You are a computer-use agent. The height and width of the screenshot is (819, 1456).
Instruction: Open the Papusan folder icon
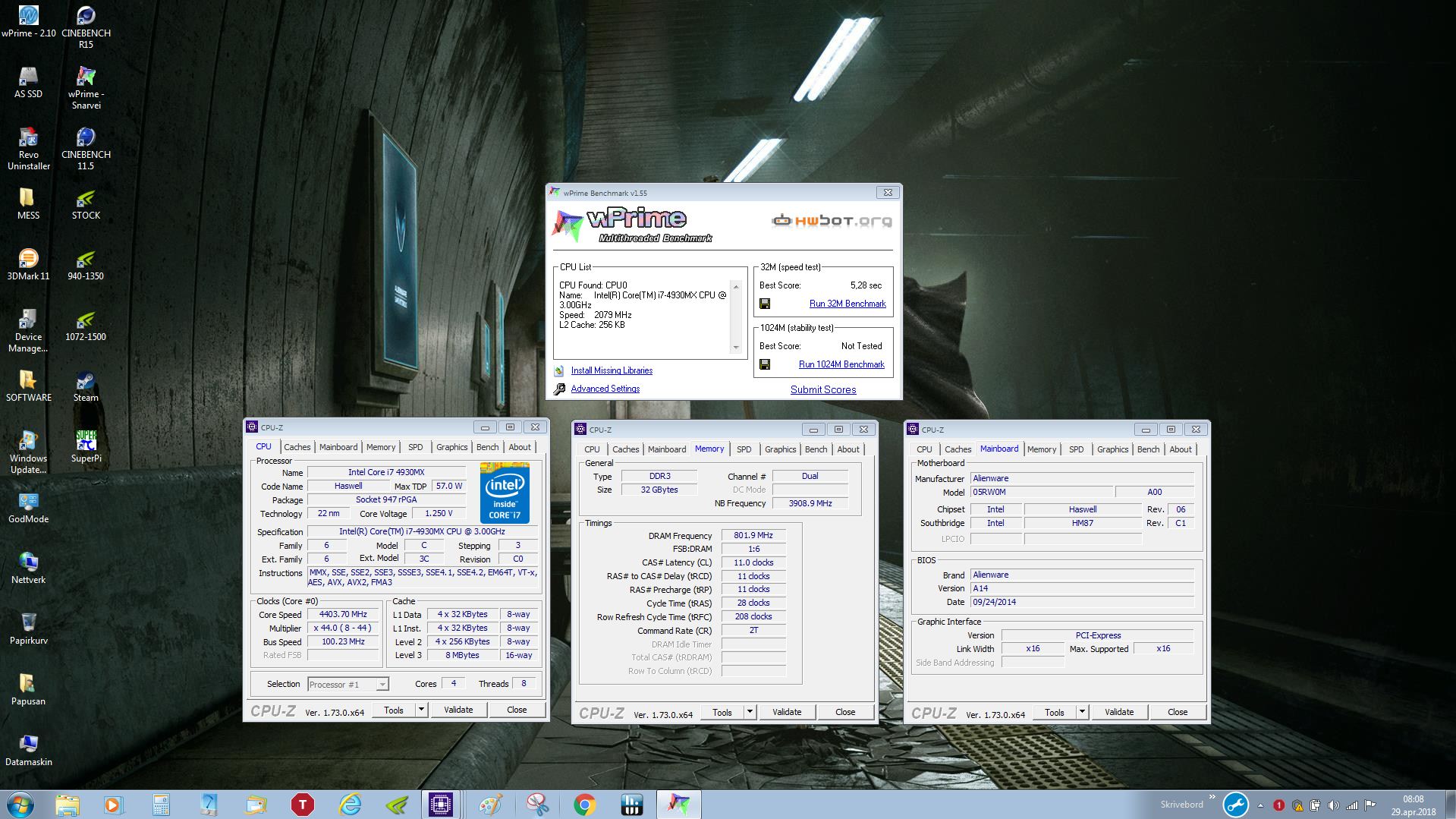pyautogui.click(x=29, y=689)
